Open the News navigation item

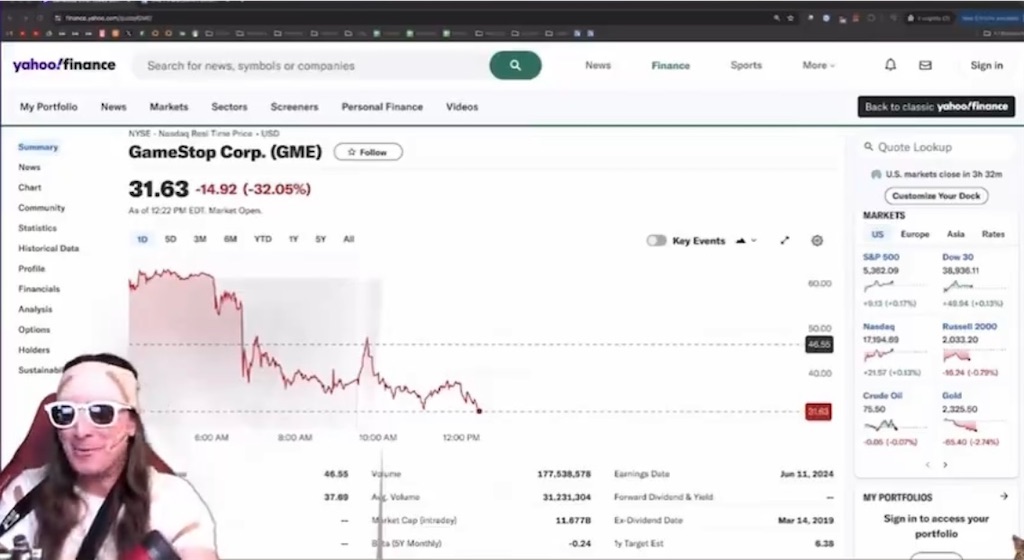[x=113, y=106]
